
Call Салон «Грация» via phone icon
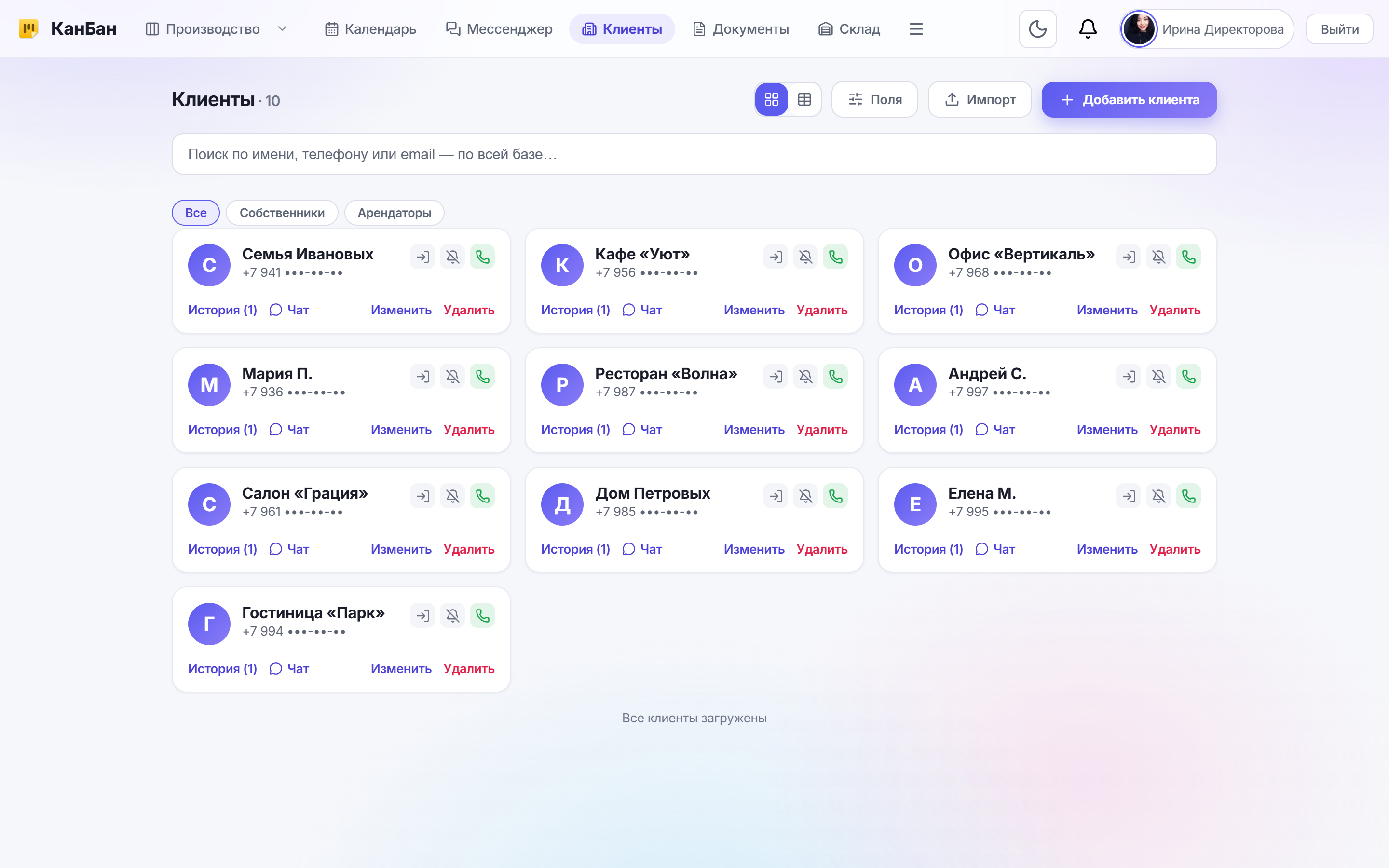482,495
